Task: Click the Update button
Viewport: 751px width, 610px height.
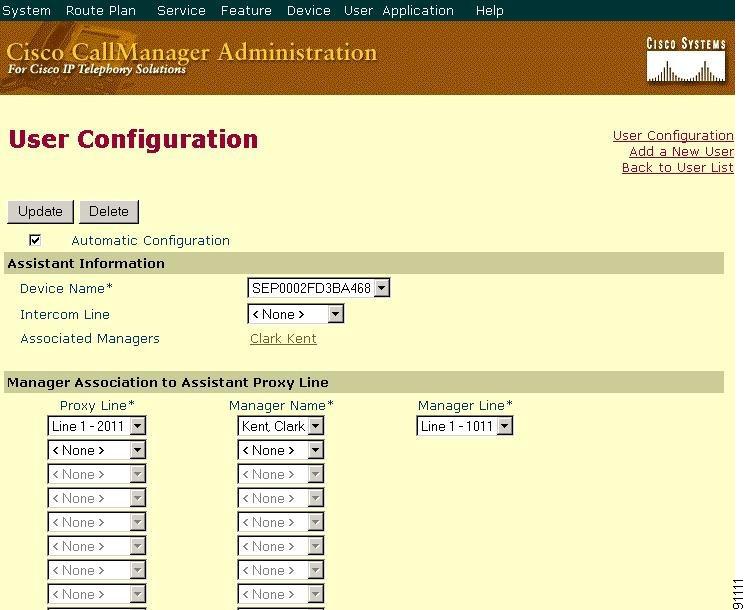Action: point(40,212)
